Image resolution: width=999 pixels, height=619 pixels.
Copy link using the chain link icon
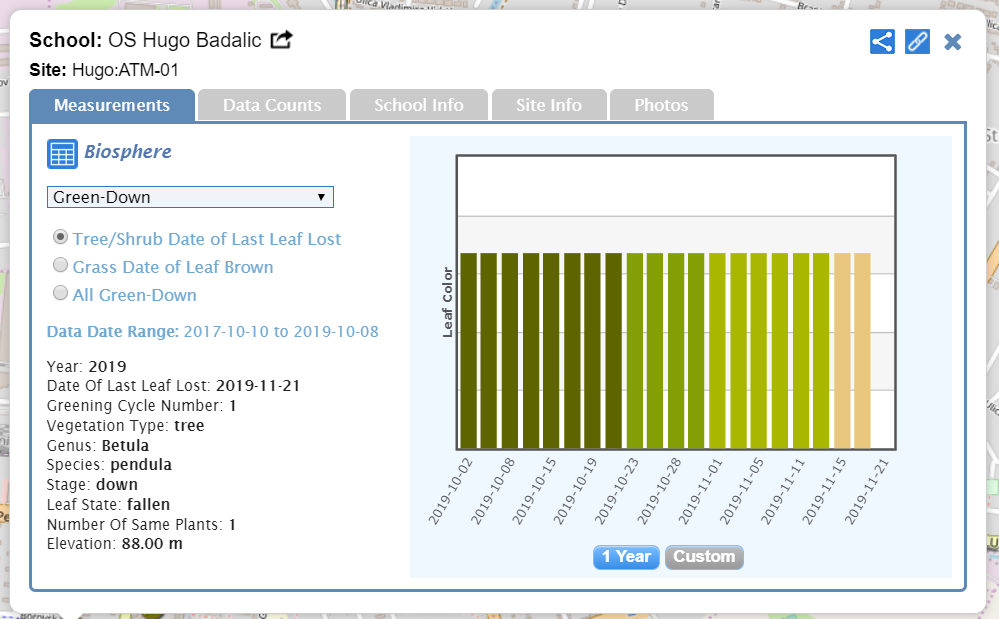pyautogui.click(x=917, y=41)
